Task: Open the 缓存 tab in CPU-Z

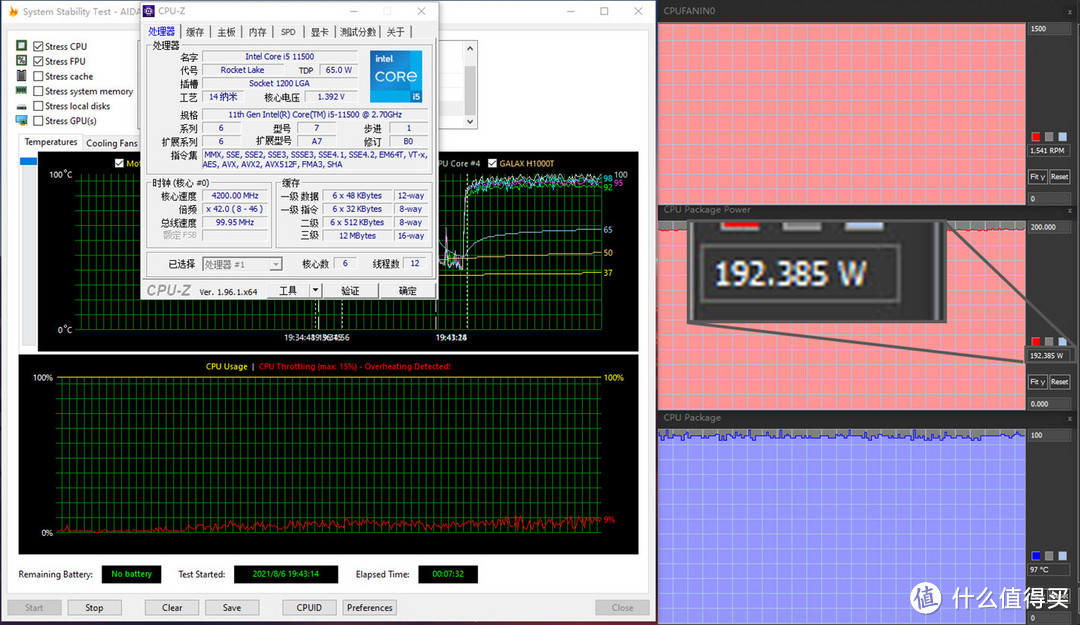Action: [x=195, y=32]
